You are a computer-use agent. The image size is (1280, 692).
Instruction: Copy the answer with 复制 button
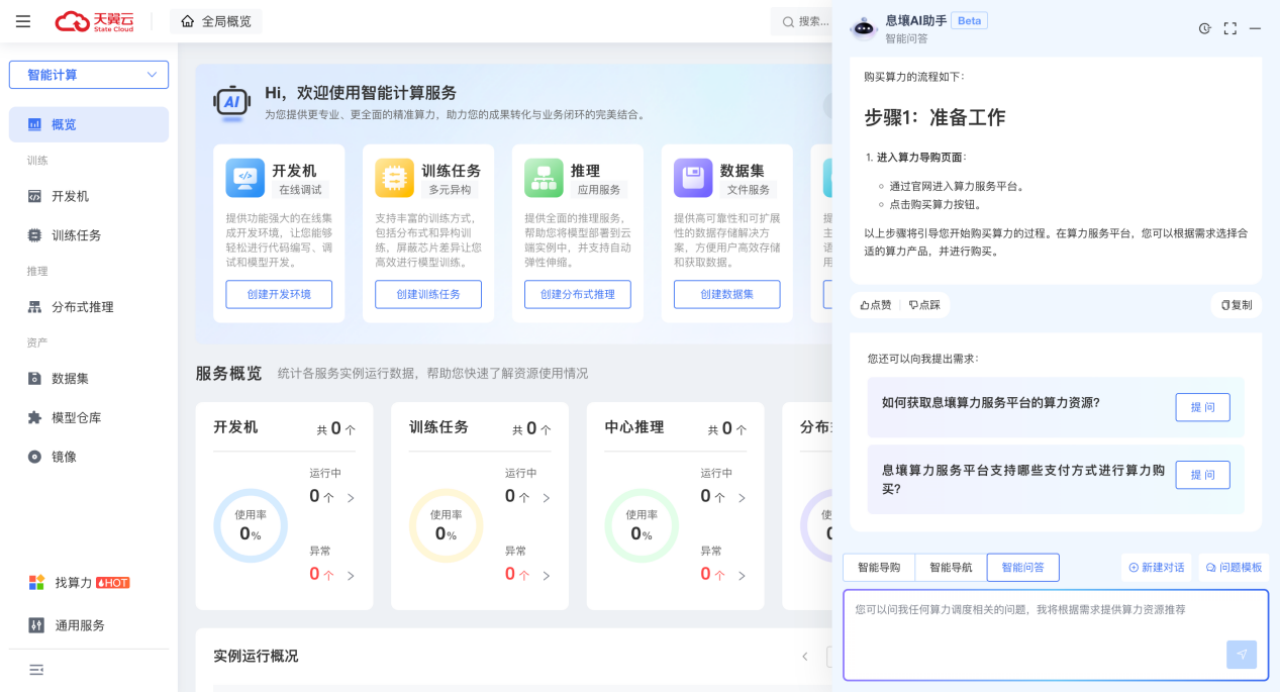coord(1236,305)
